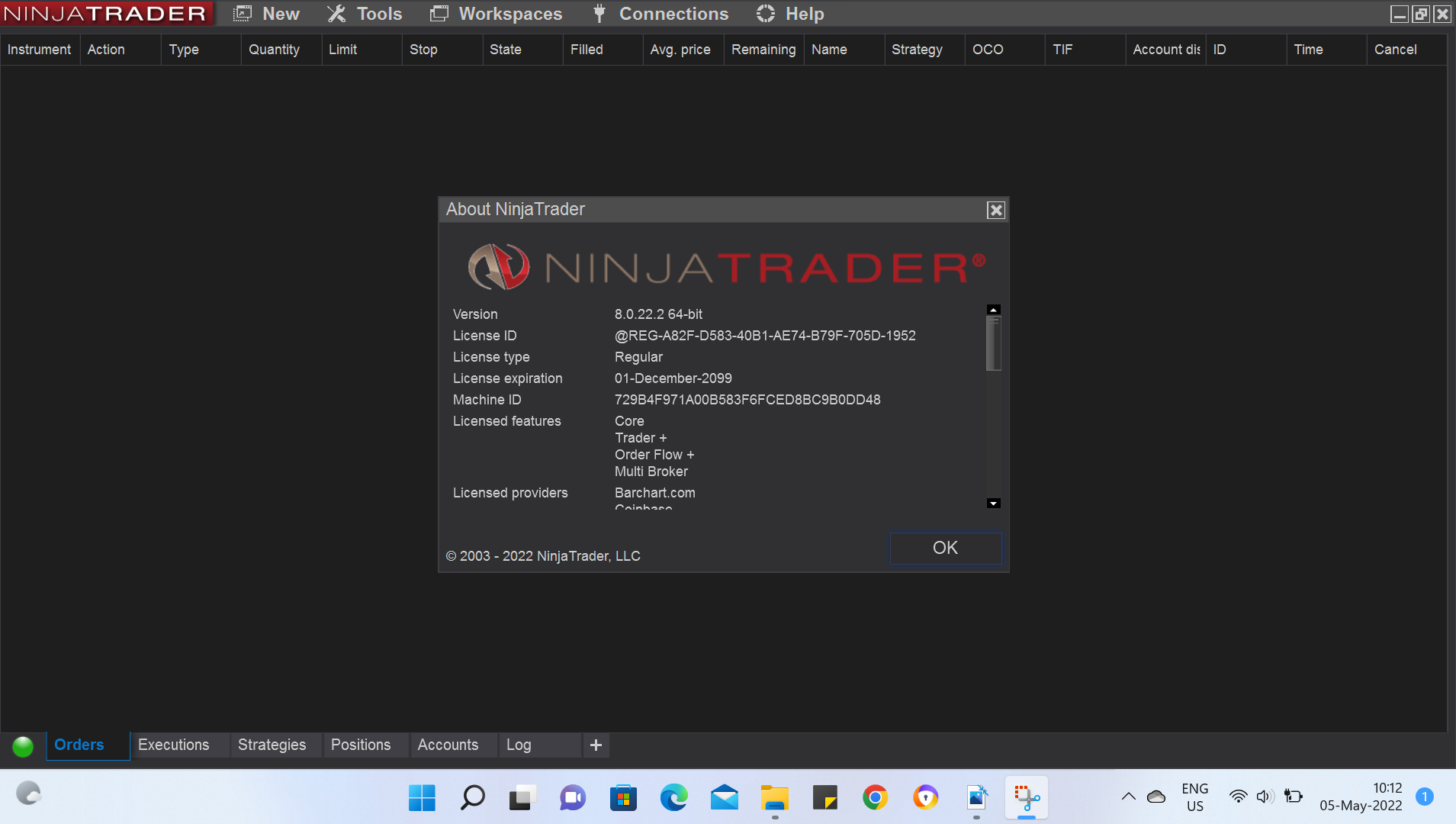Viewport: 1456px width, 824px height.
Task: Click the license expiration date 01-December-2099
Action: (673, 378)
